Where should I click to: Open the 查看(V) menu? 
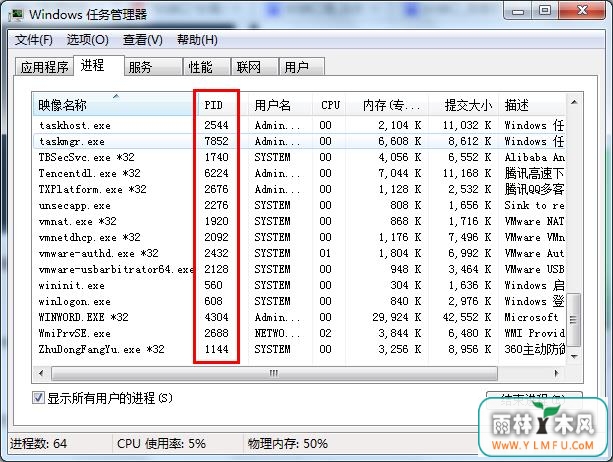pyautogui.click(x=143, y=40)
